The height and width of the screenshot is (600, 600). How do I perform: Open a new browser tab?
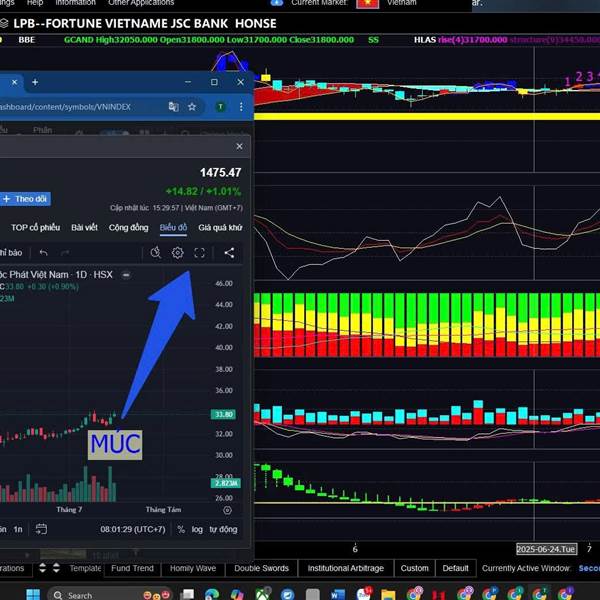pos(35,82)
